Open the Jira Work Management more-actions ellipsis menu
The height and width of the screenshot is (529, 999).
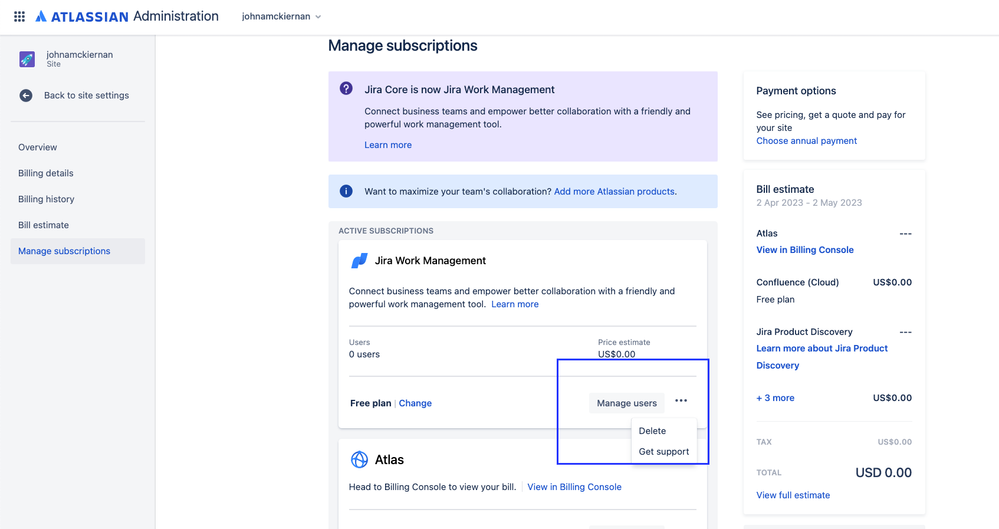681,401
